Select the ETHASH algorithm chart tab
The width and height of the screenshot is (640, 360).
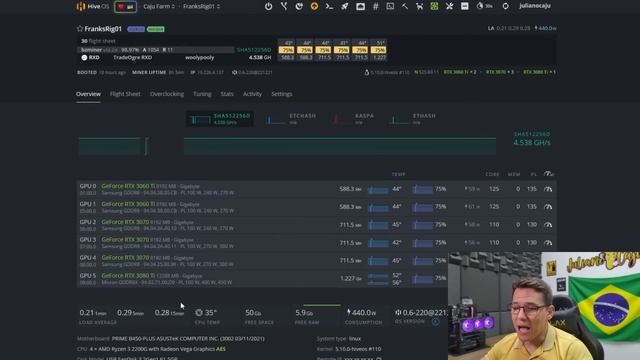413,119
